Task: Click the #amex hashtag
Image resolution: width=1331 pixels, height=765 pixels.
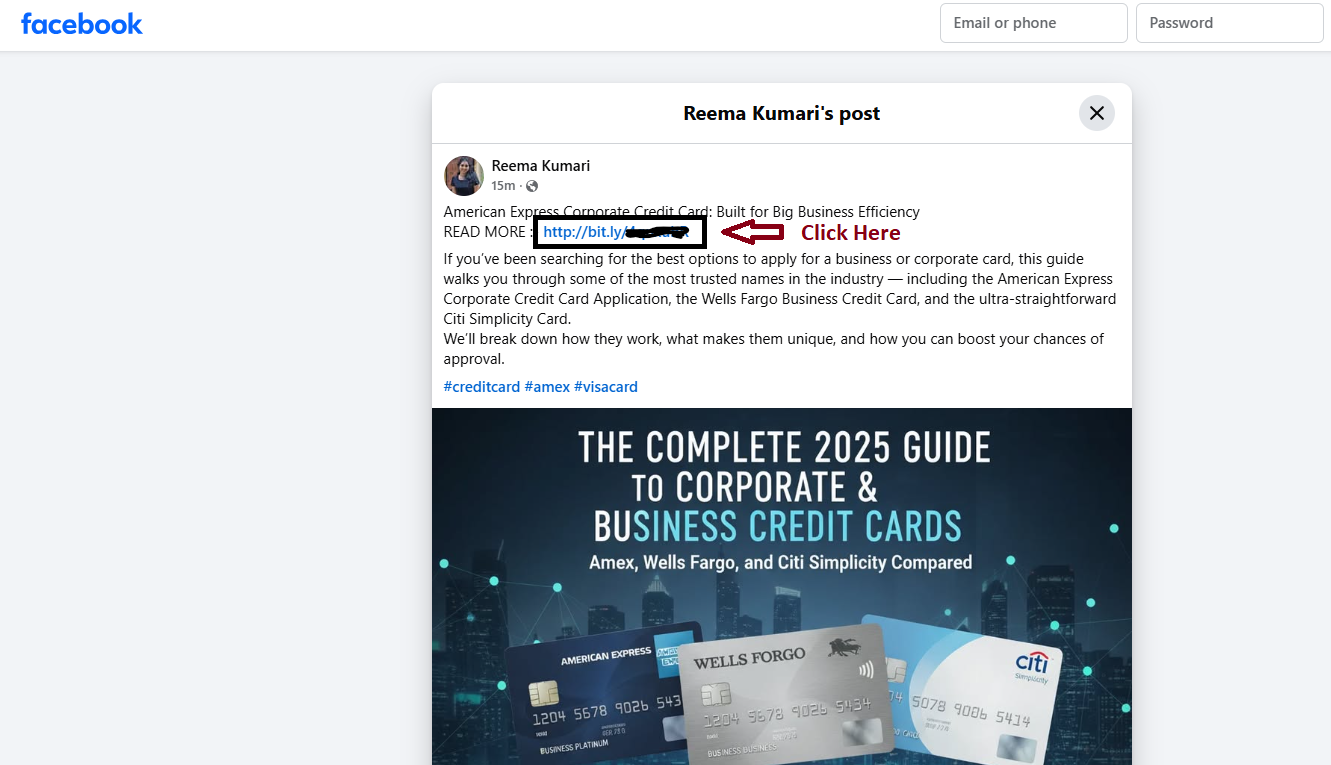Action: click(x=547, y=387)
